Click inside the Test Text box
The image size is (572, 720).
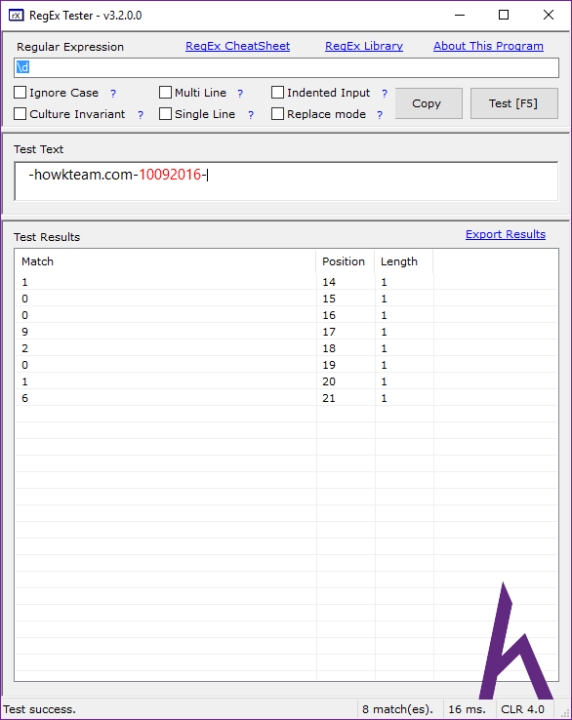286,181
